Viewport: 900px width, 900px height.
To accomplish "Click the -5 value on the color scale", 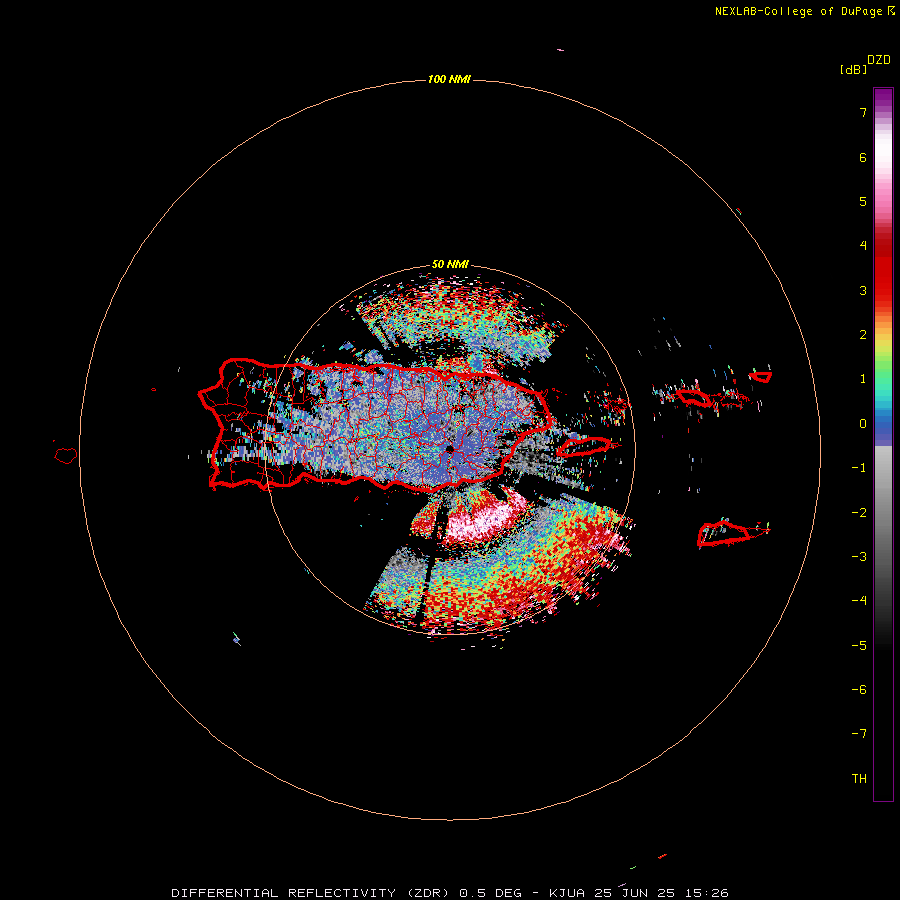I will pos(859,646).
